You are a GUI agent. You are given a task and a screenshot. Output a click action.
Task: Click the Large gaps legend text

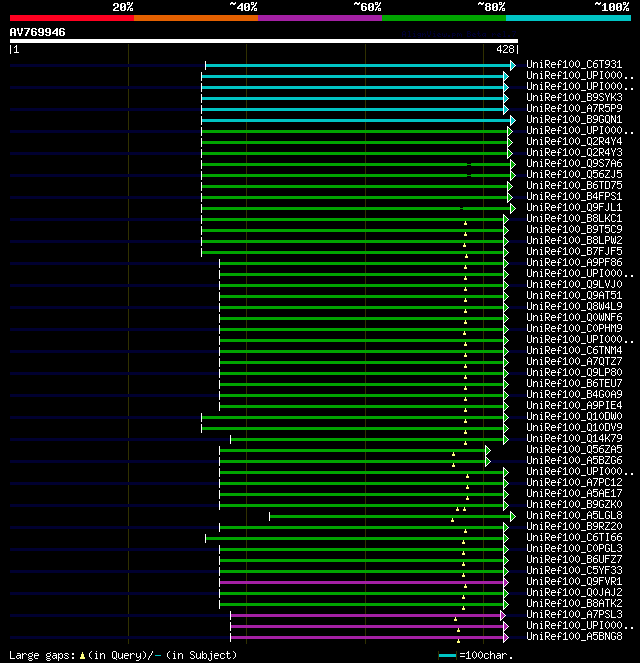coord(123,655)
